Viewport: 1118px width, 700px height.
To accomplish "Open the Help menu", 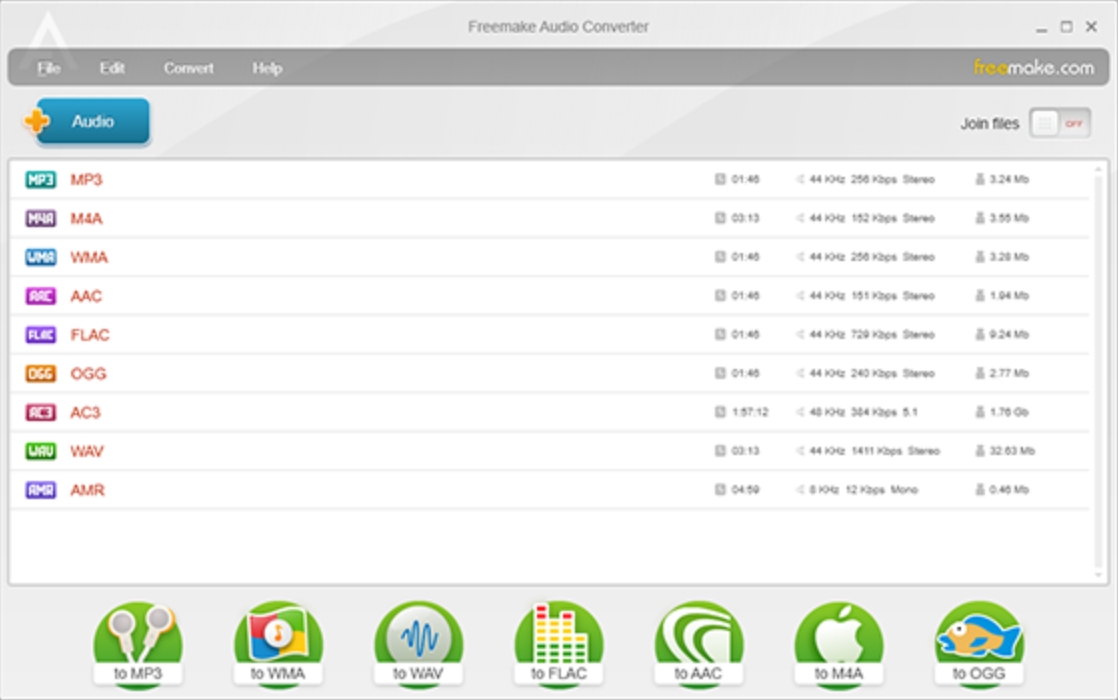I will coord(267,68).
